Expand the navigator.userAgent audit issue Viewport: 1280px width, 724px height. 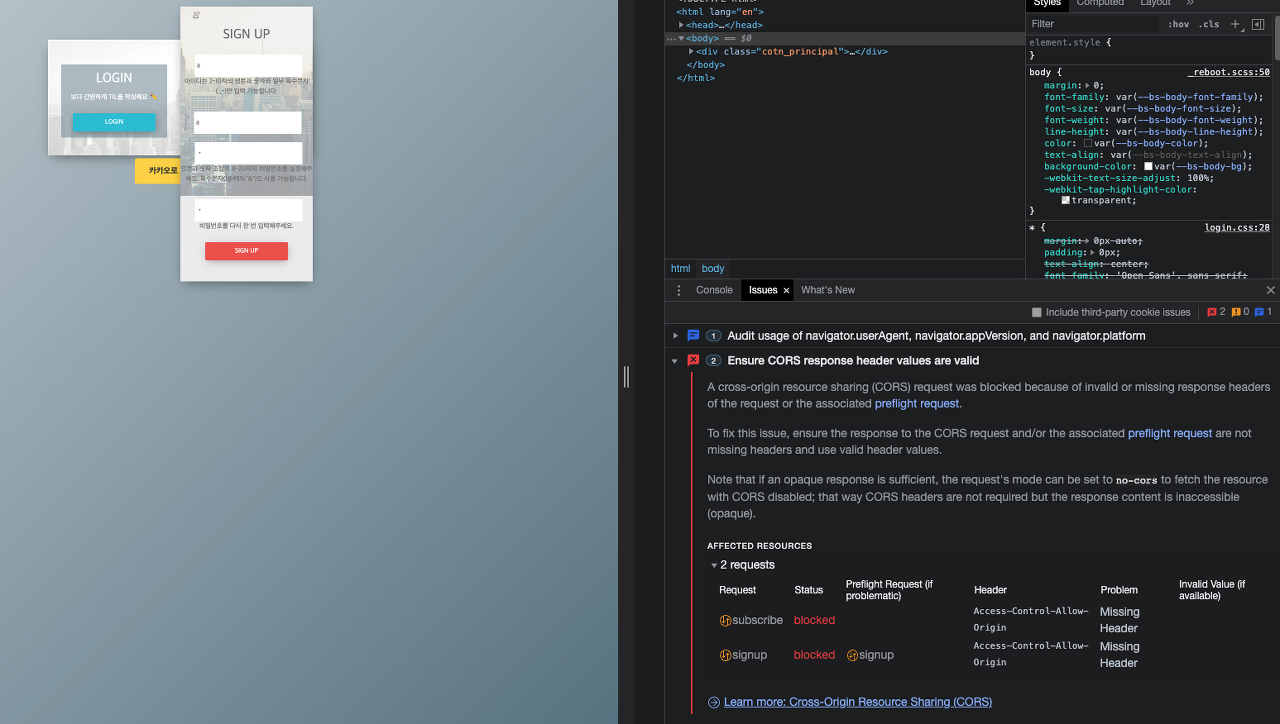[676, 336]
